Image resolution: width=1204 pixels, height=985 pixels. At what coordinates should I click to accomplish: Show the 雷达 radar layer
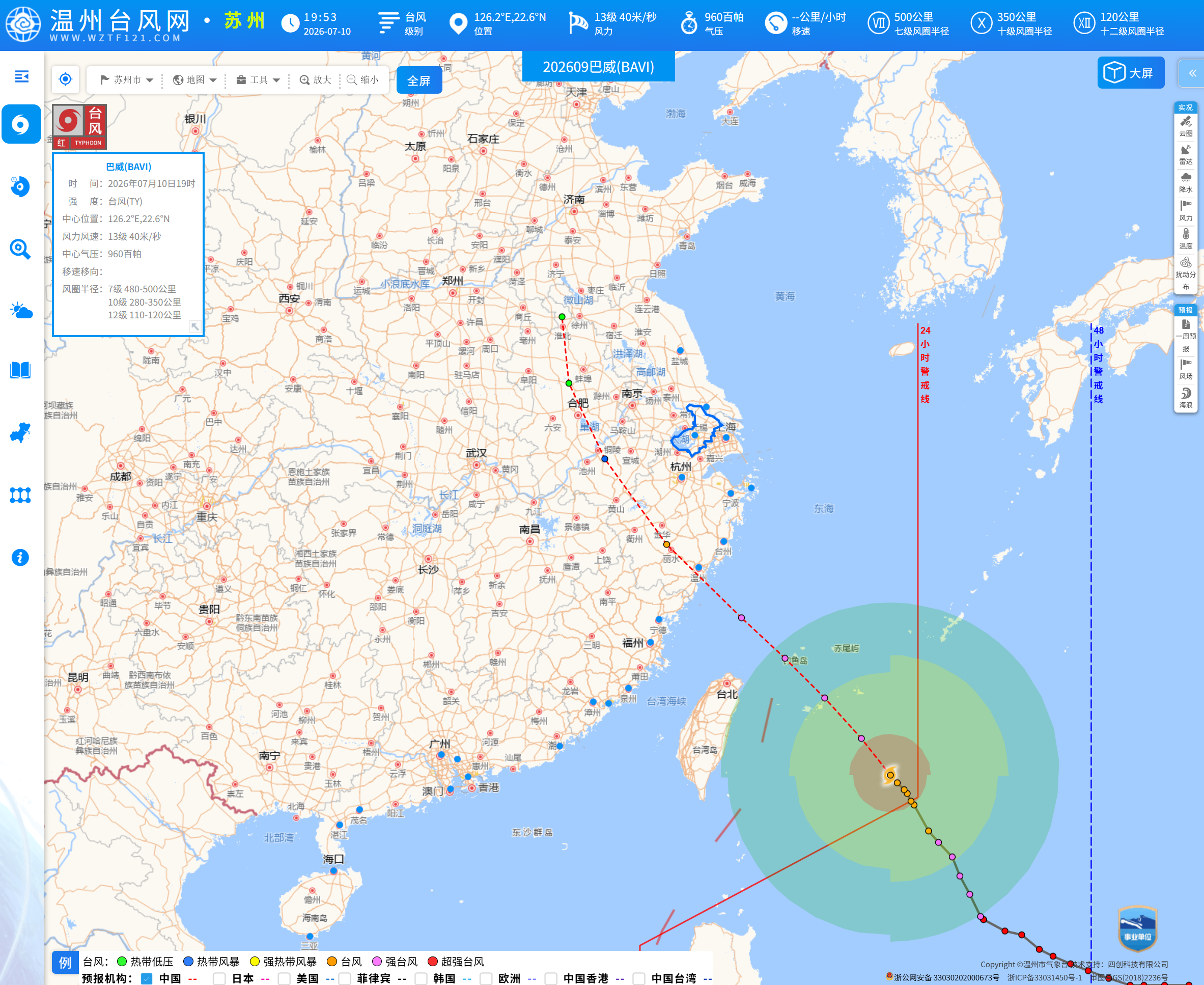tap(1185, 154)
